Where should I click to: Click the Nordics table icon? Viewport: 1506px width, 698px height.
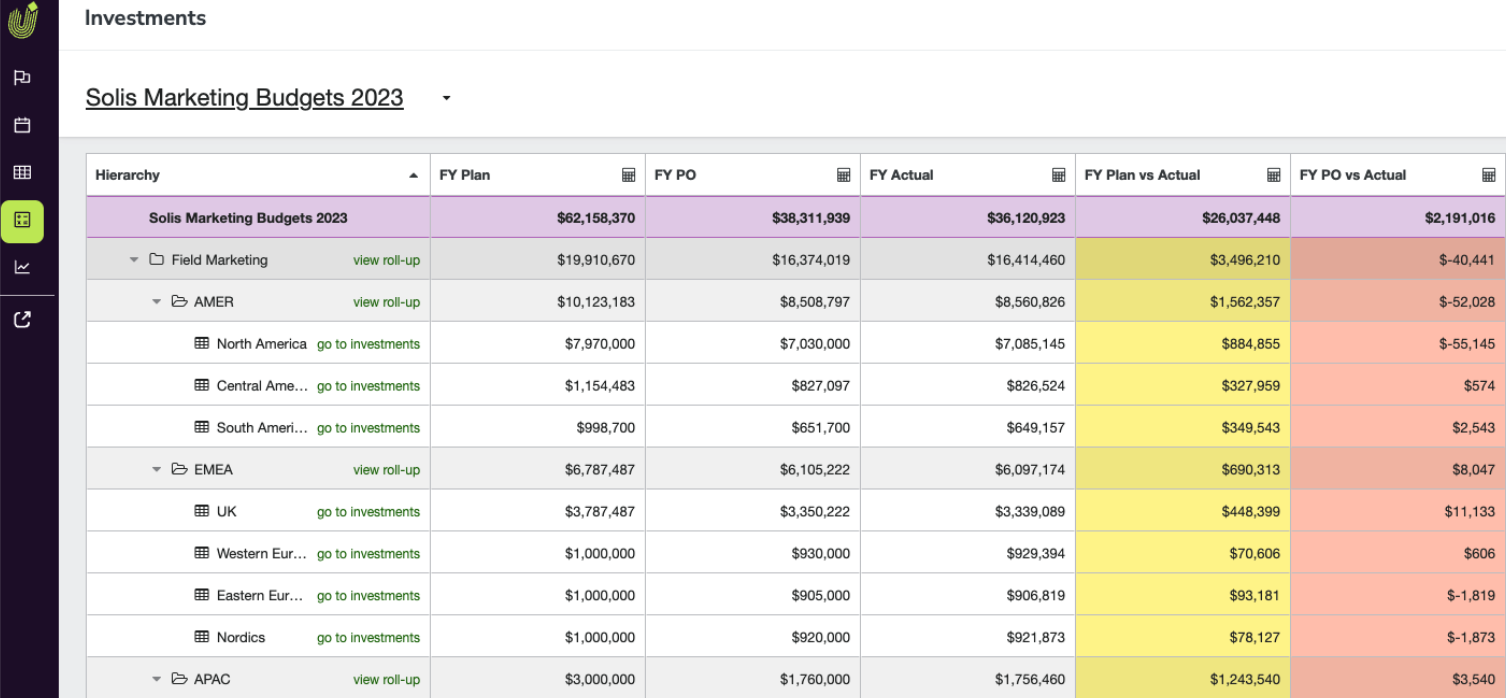tap(202, 637)
